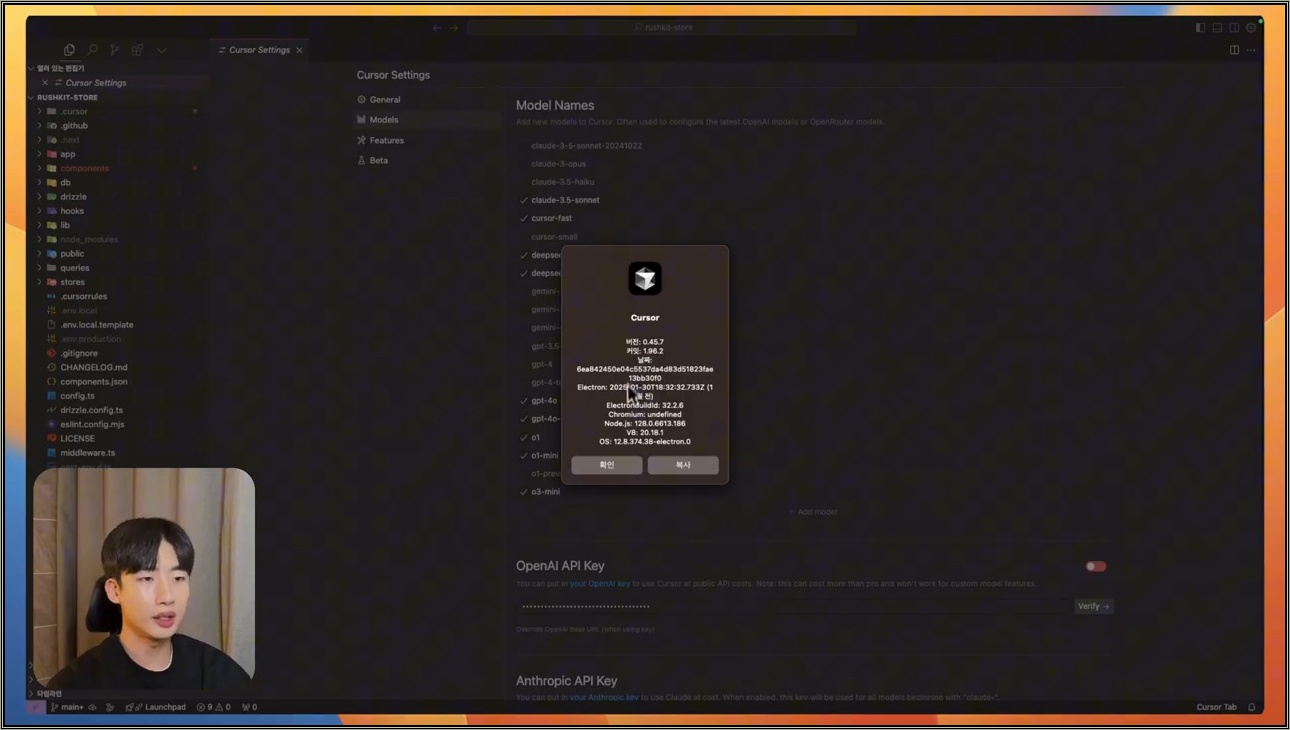Open notifications bell in status bar
Screen dimensions: 1290x730
pos(1251,707)
